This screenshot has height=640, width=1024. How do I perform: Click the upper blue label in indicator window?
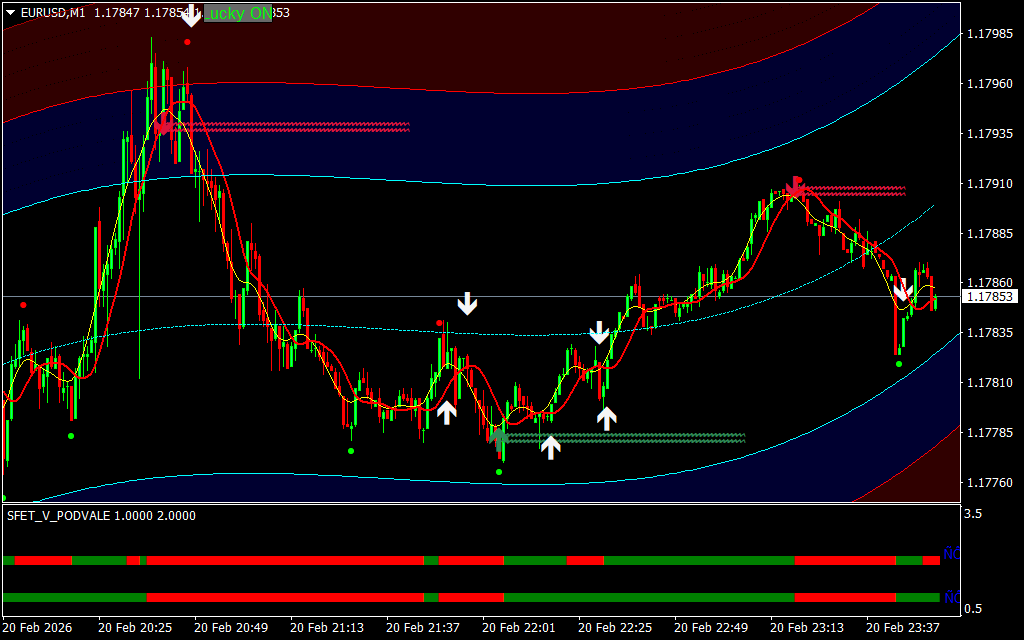point(951,553)
